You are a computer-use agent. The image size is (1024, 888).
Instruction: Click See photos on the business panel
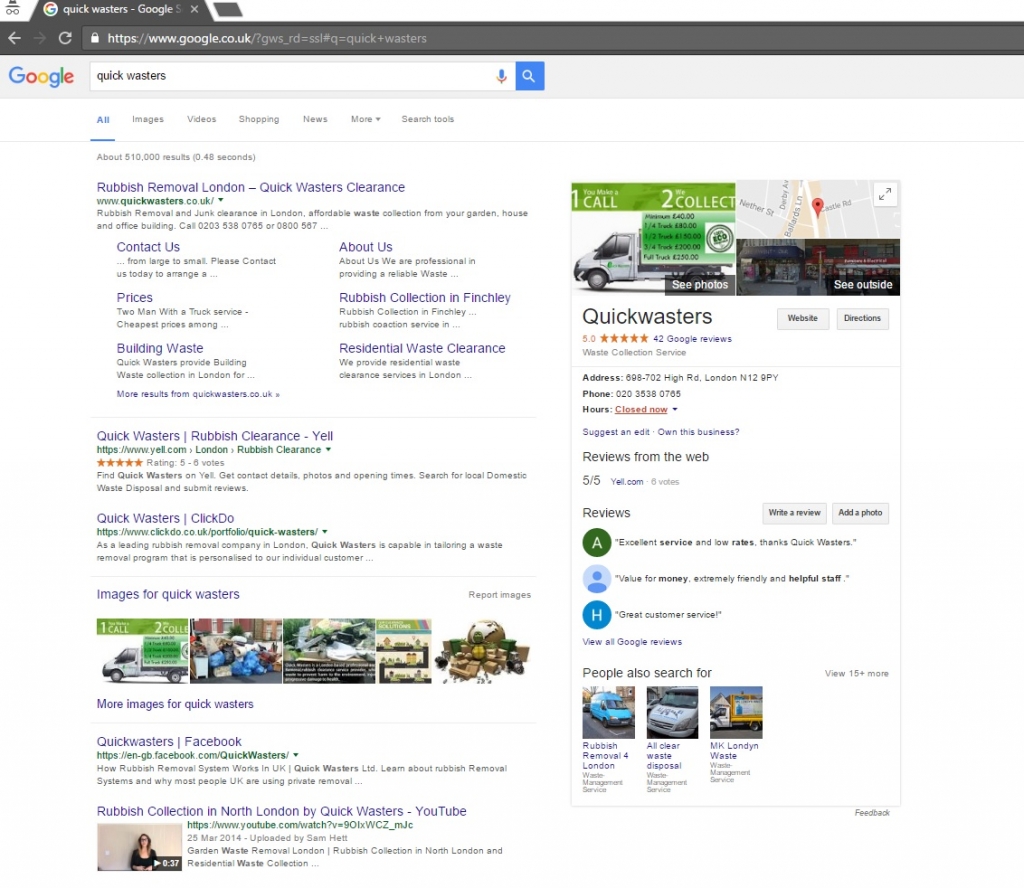click(x=700, y=285)
